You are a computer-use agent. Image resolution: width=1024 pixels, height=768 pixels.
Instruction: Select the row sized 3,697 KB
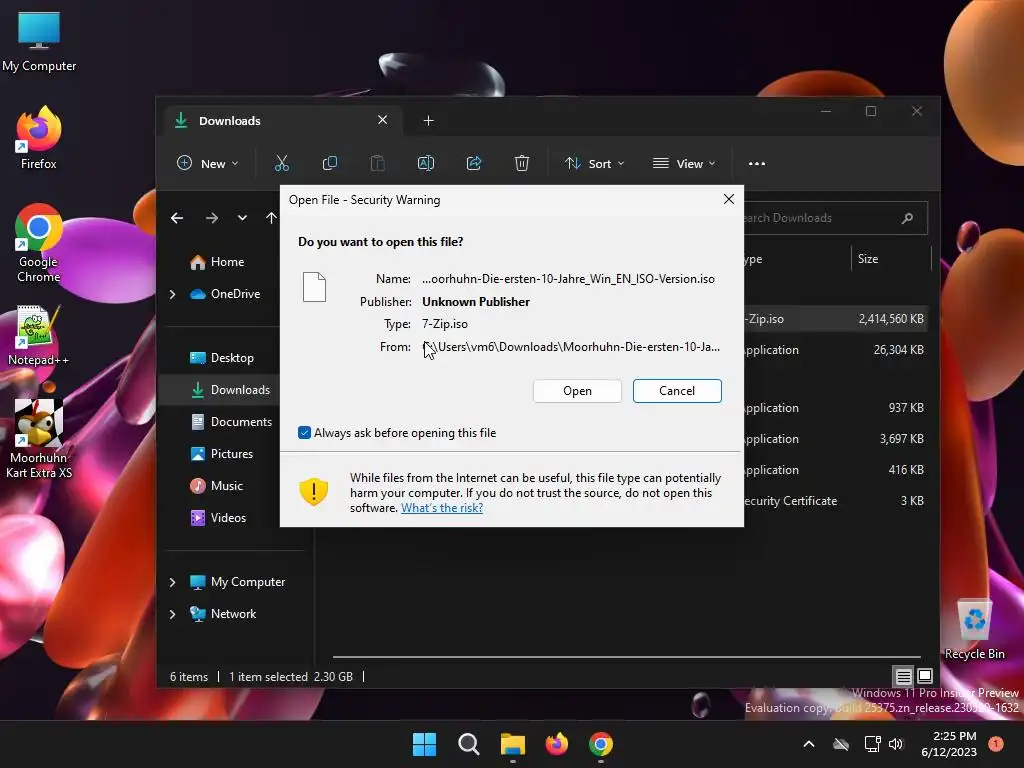pyautogui.click(x=835, y=439)
